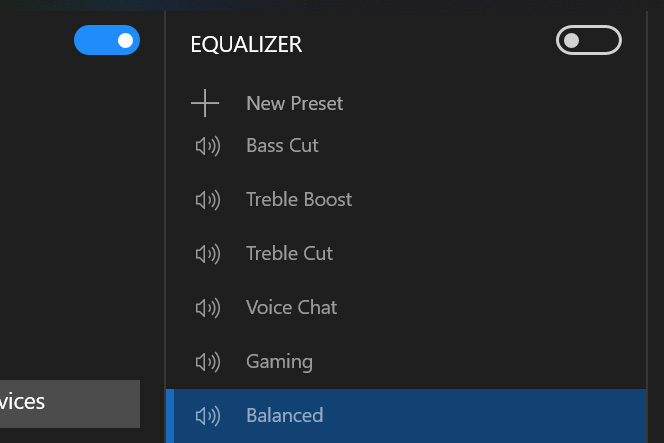The width and height of the screenshot is (664, 443).
Task: Click the speaker icon beside Bass Cut
Action: (x=208, y=146)
